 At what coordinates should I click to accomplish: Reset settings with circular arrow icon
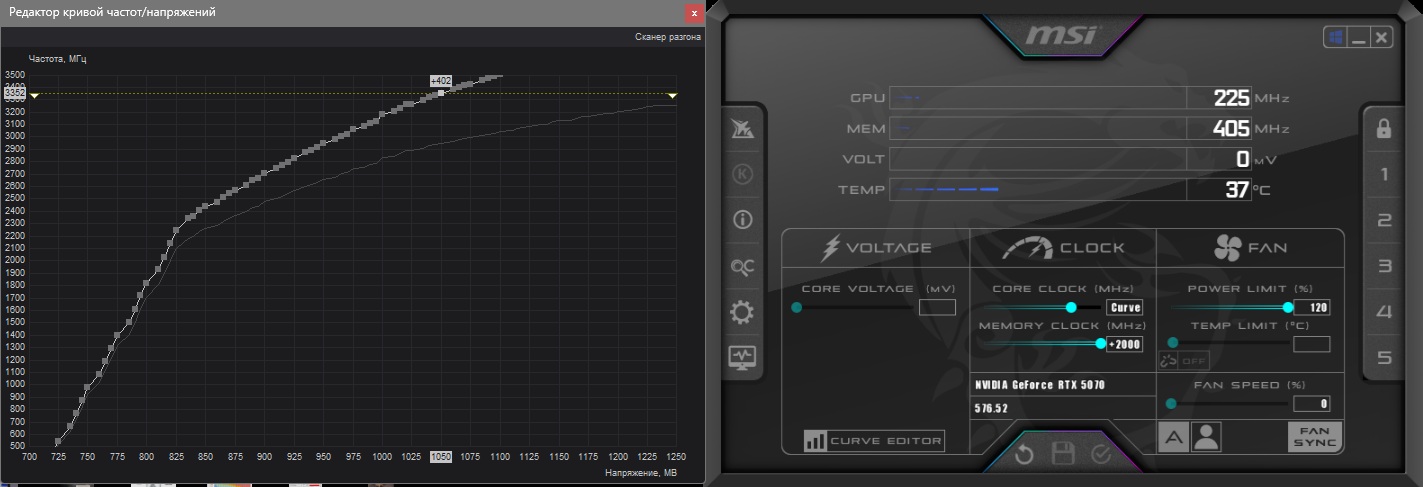tap(1024, 455)
